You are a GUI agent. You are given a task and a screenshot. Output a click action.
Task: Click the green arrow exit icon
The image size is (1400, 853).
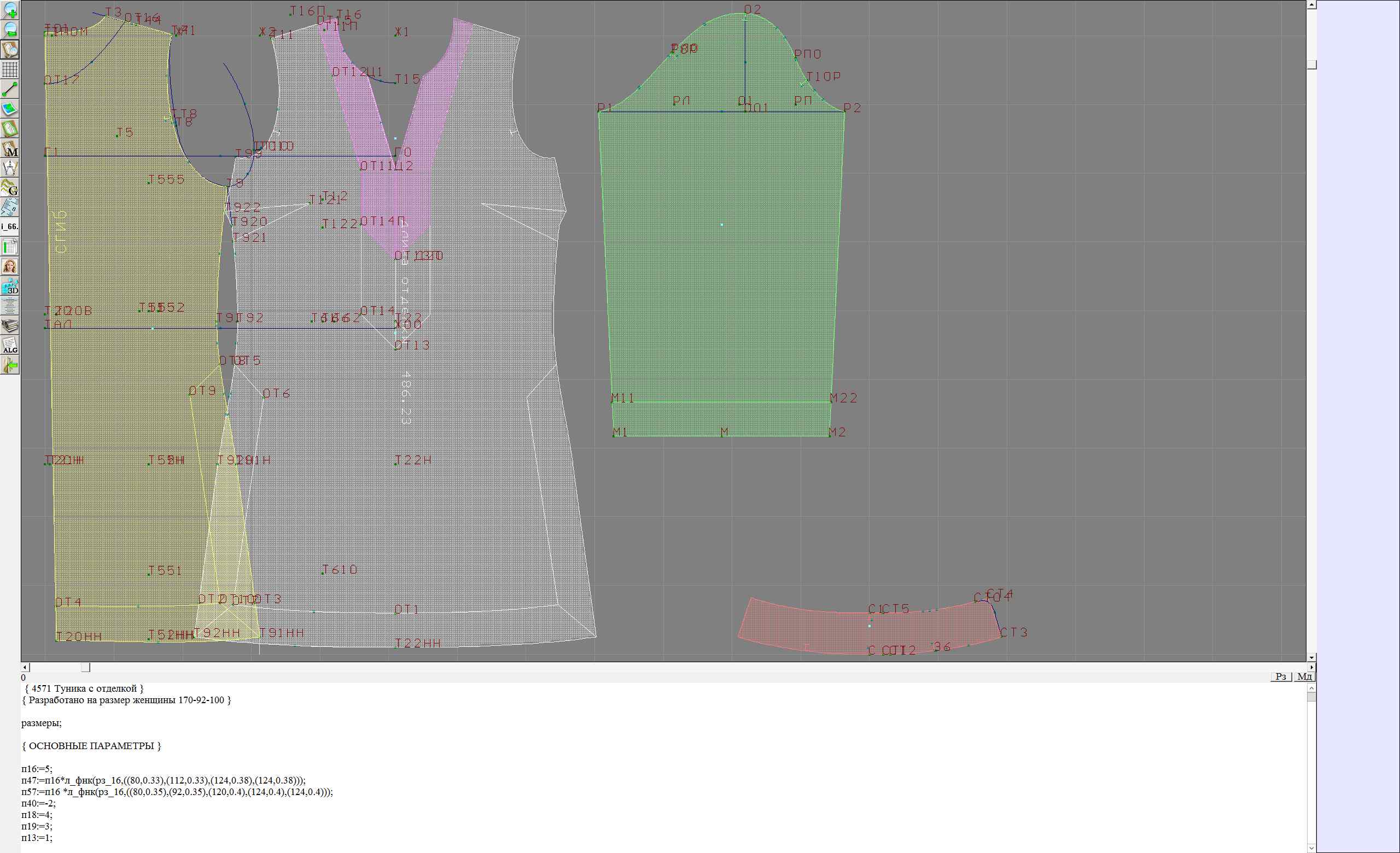pos(10,365)
